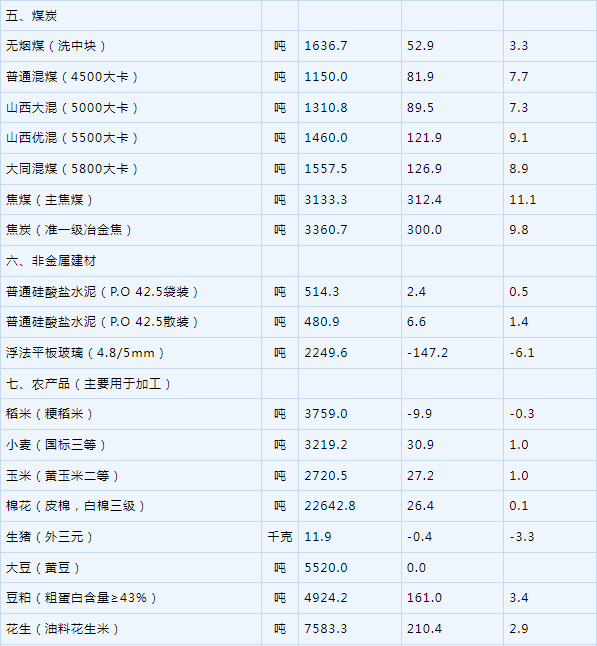Click the 3219.2 price for 小麦
Screen dimensions: 597x646
click(325, 445)
